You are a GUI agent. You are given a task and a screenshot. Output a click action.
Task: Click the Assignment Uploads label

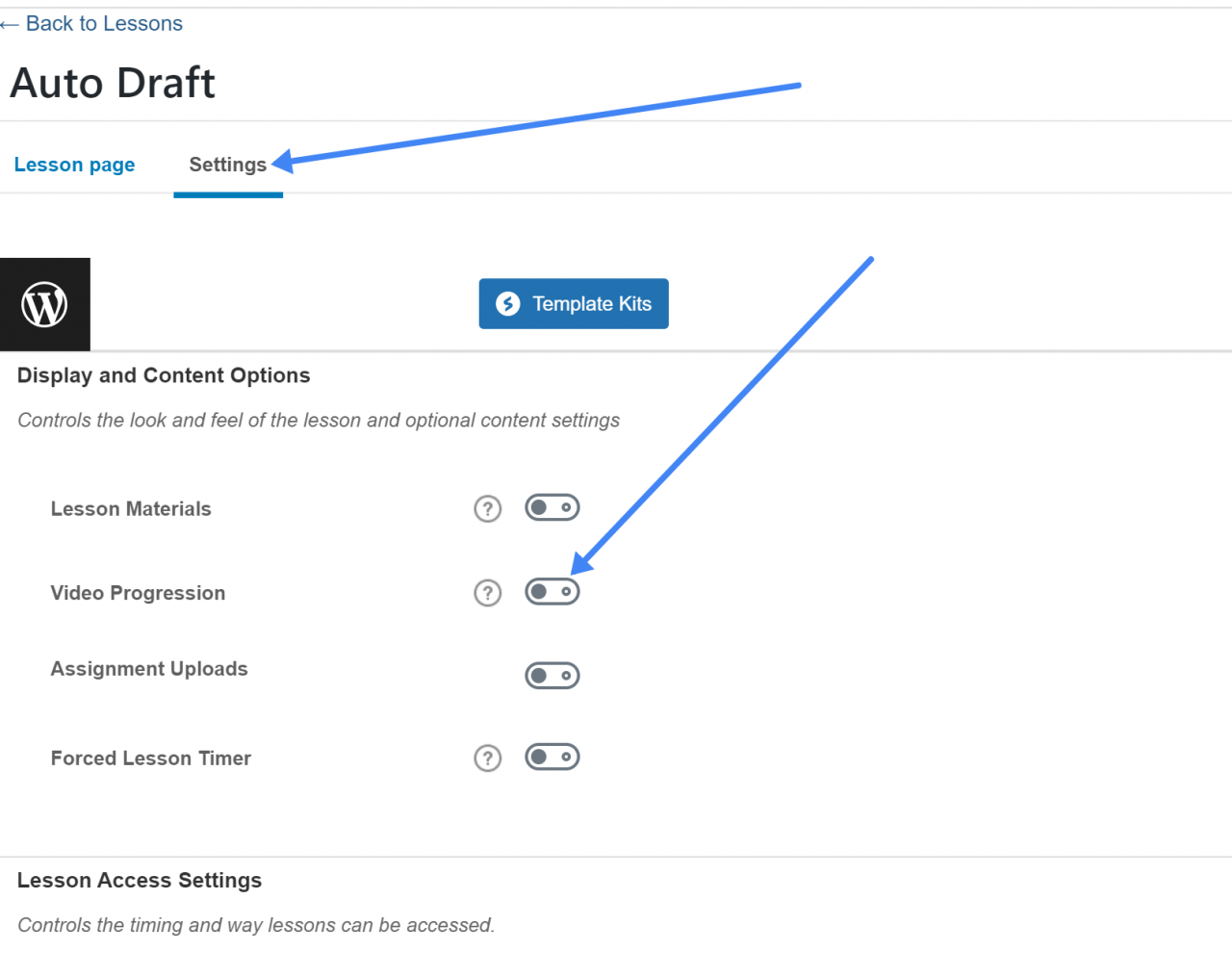[x=149, y=669]
